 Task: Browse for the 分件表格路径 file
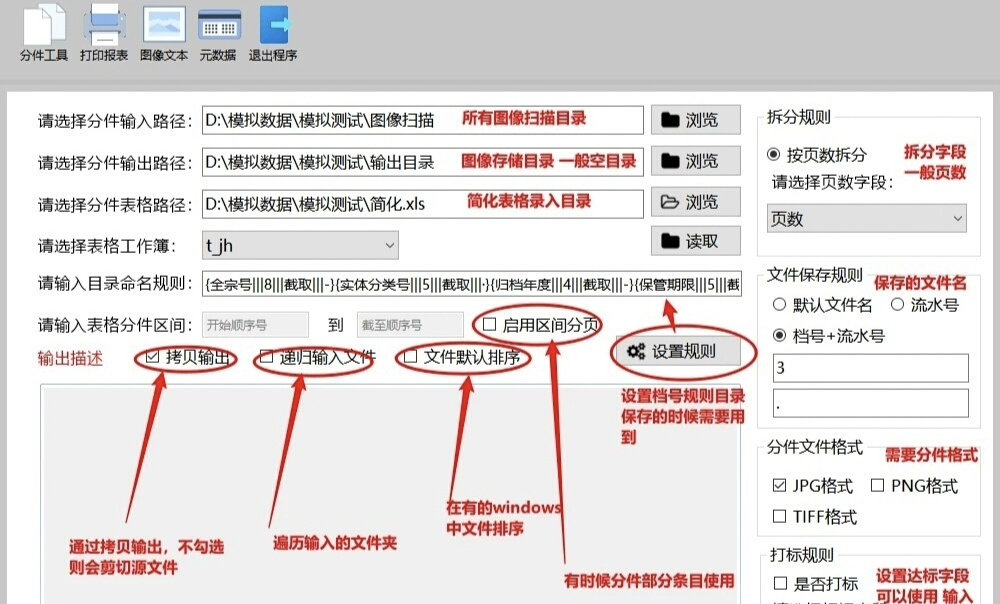coord(696,202)
